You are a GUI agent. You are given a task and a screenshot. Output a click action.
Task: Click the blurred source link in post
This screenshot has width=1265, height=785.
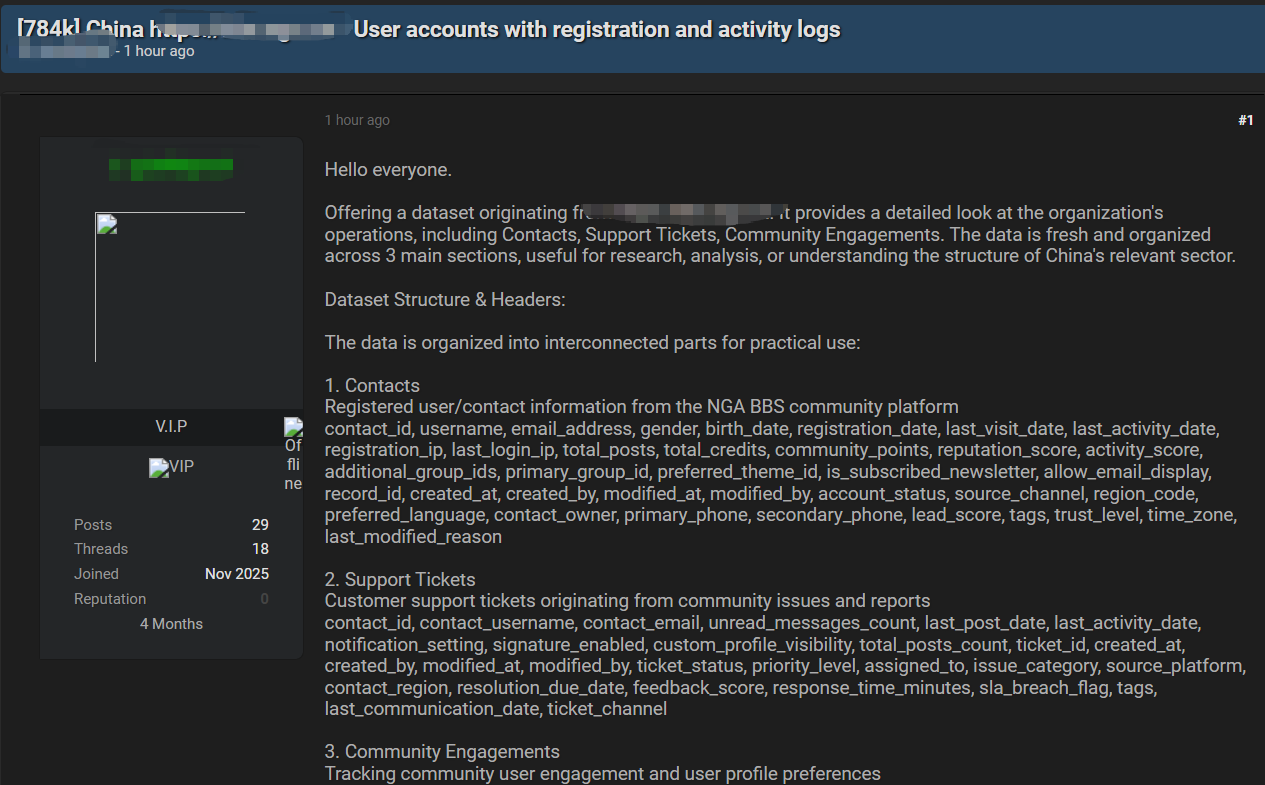[674, 213]
